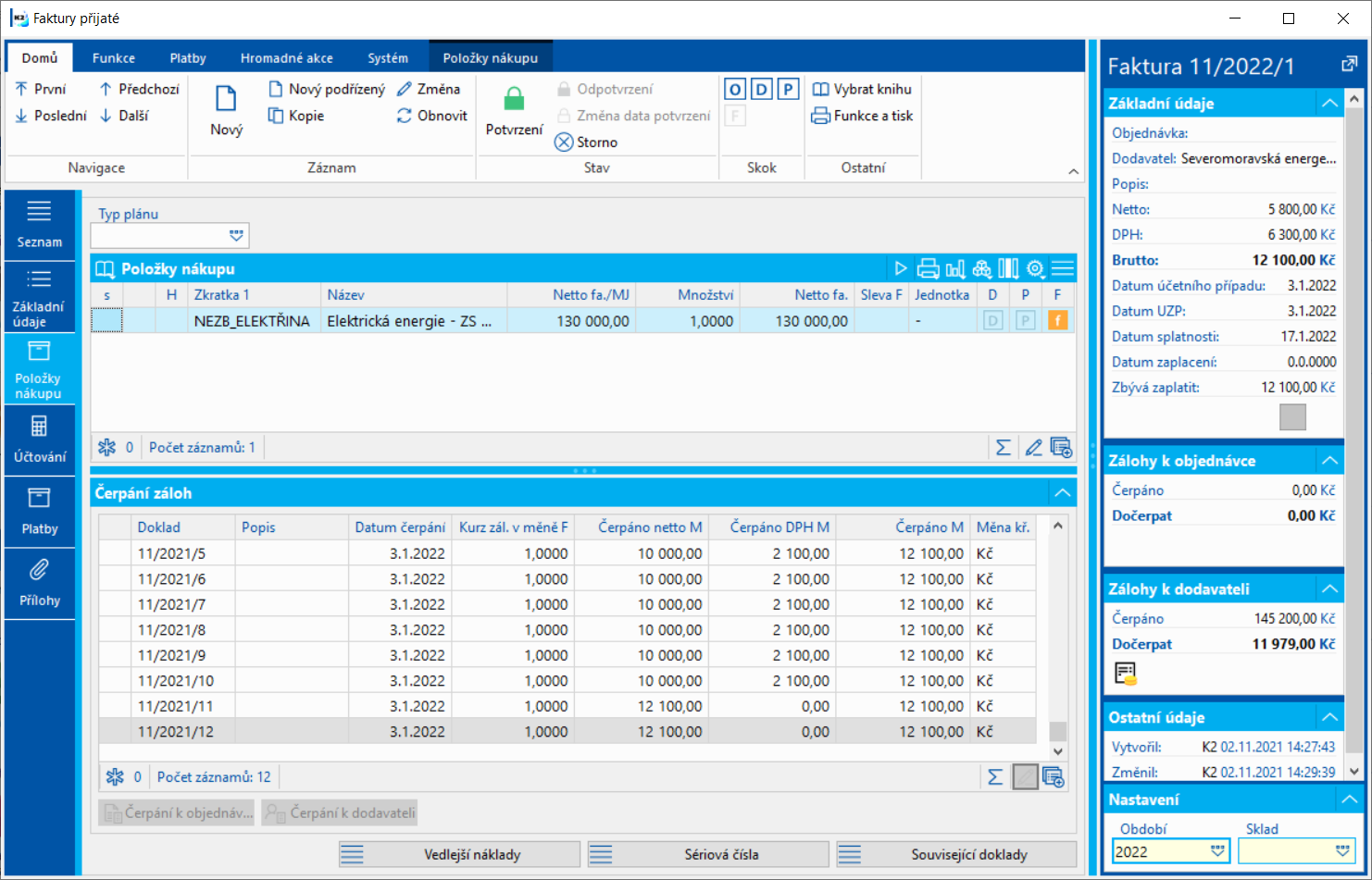This screenshot has width=1372, height=880.
Task: Click the print icon in Položky nákupu header
Action: pyautogui.click(x=928, y=269)
